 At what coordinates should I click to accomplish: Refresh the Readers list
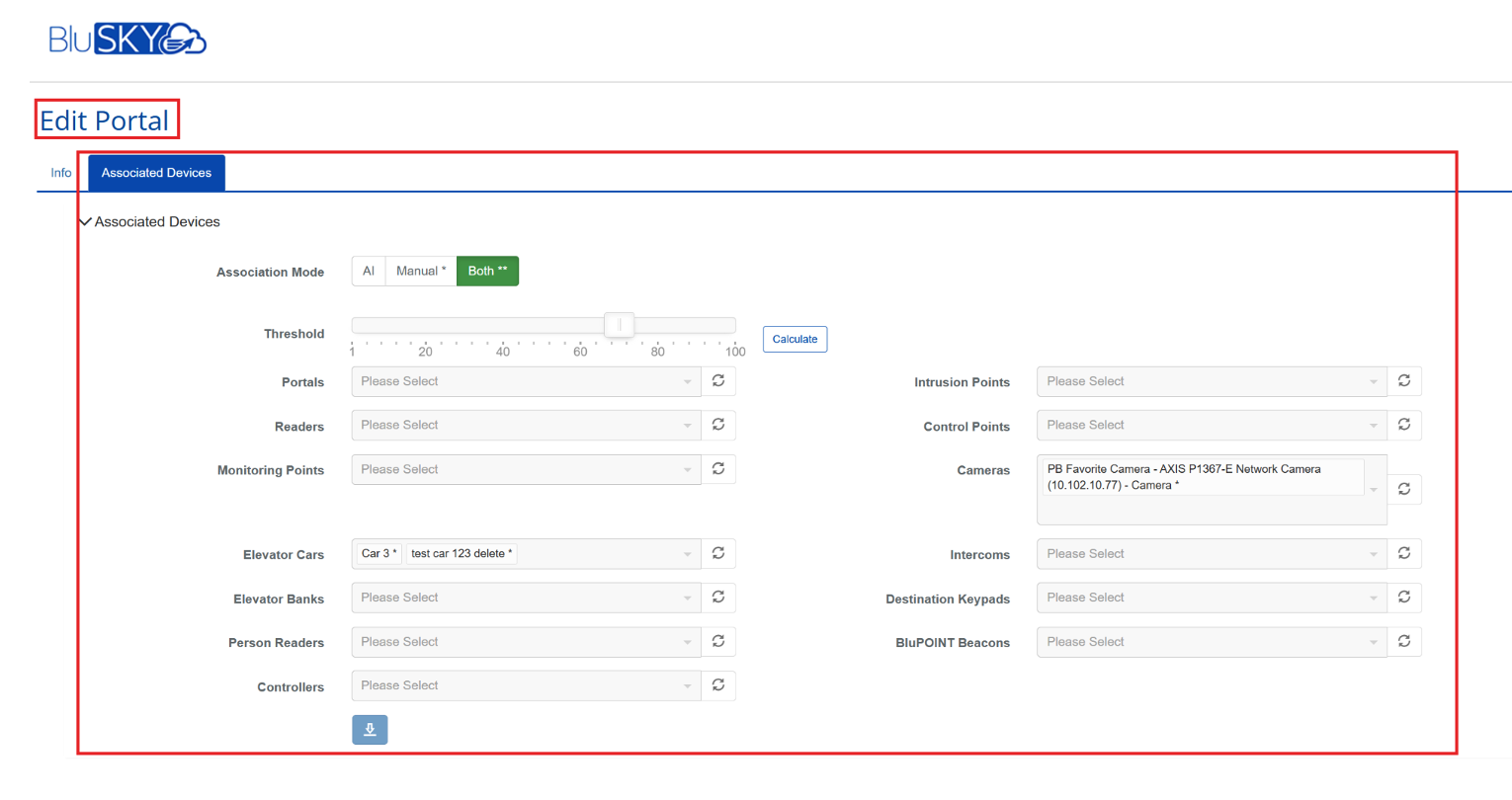coord(718,425)
